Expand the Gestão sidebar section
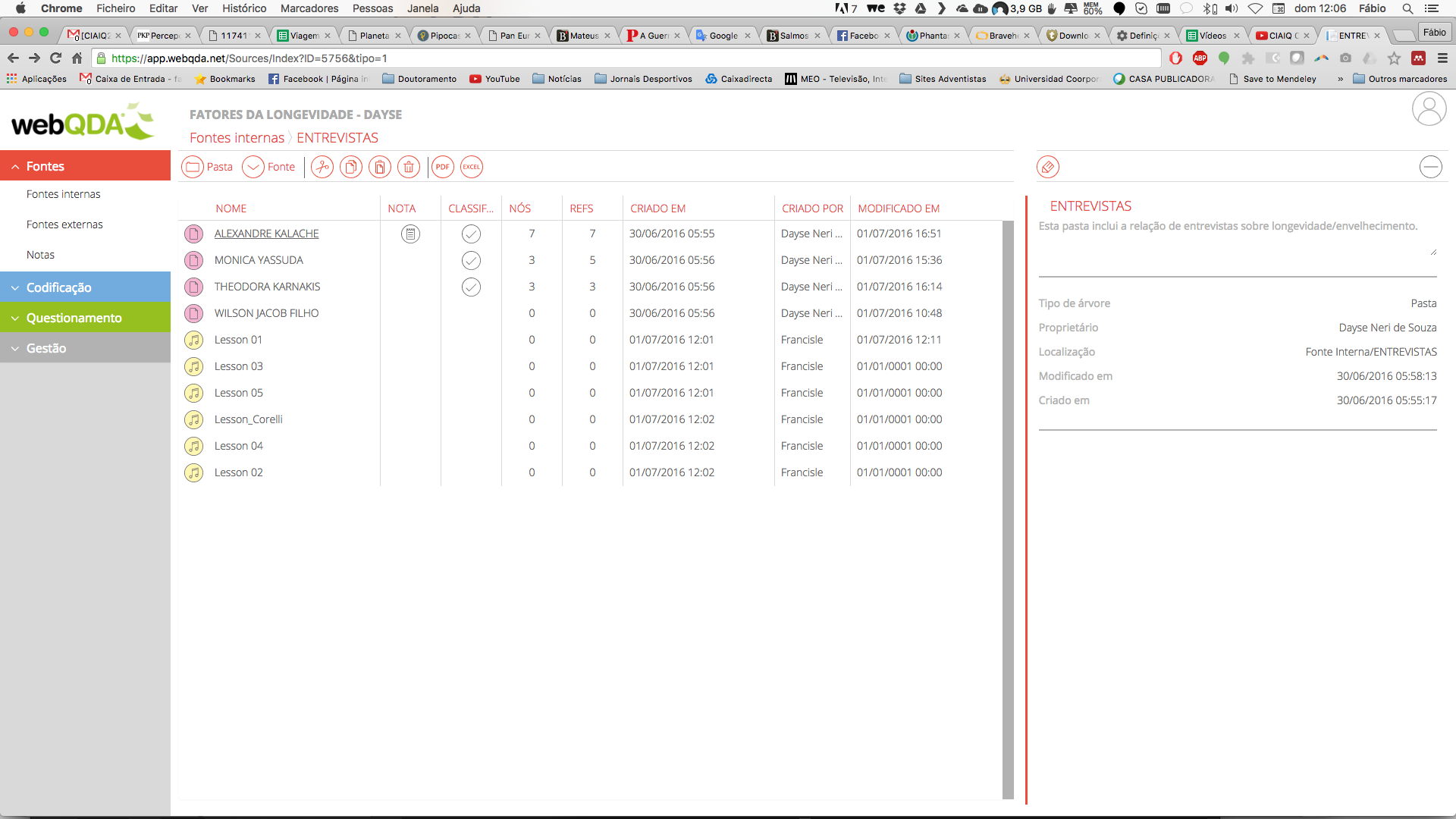This screenshot has width=1456, height=819. click(85, 348)
